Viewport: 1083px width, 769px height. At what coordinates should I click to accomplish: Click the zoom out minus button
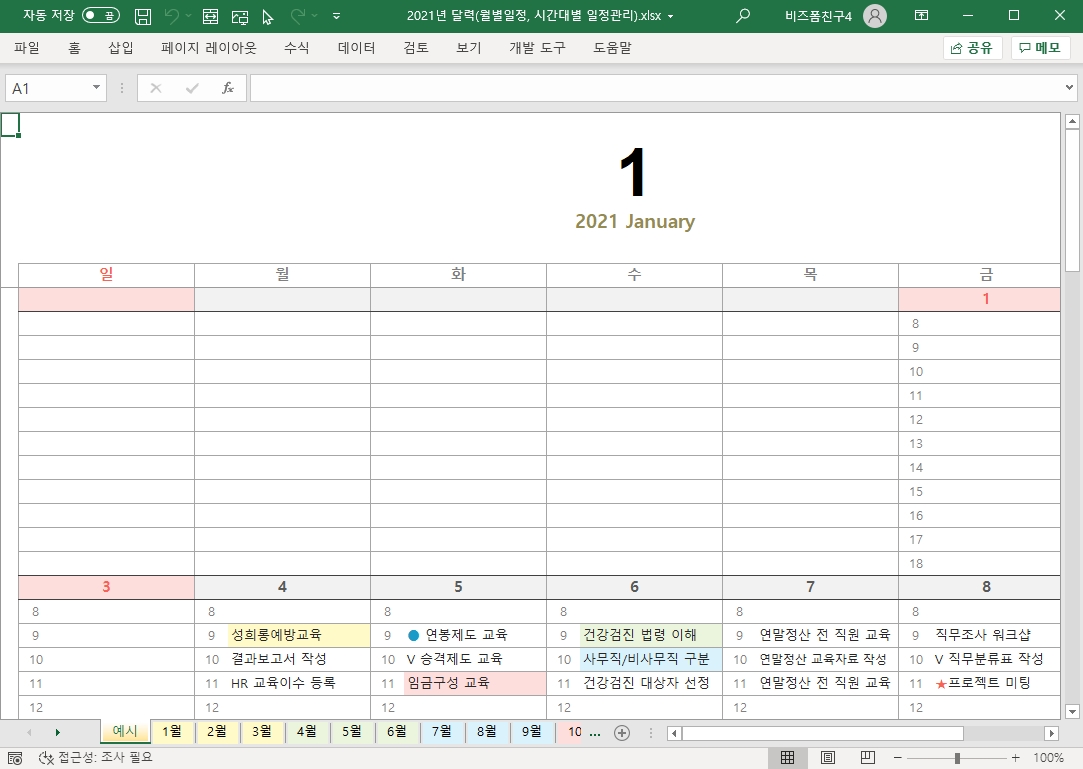point(897,758)
